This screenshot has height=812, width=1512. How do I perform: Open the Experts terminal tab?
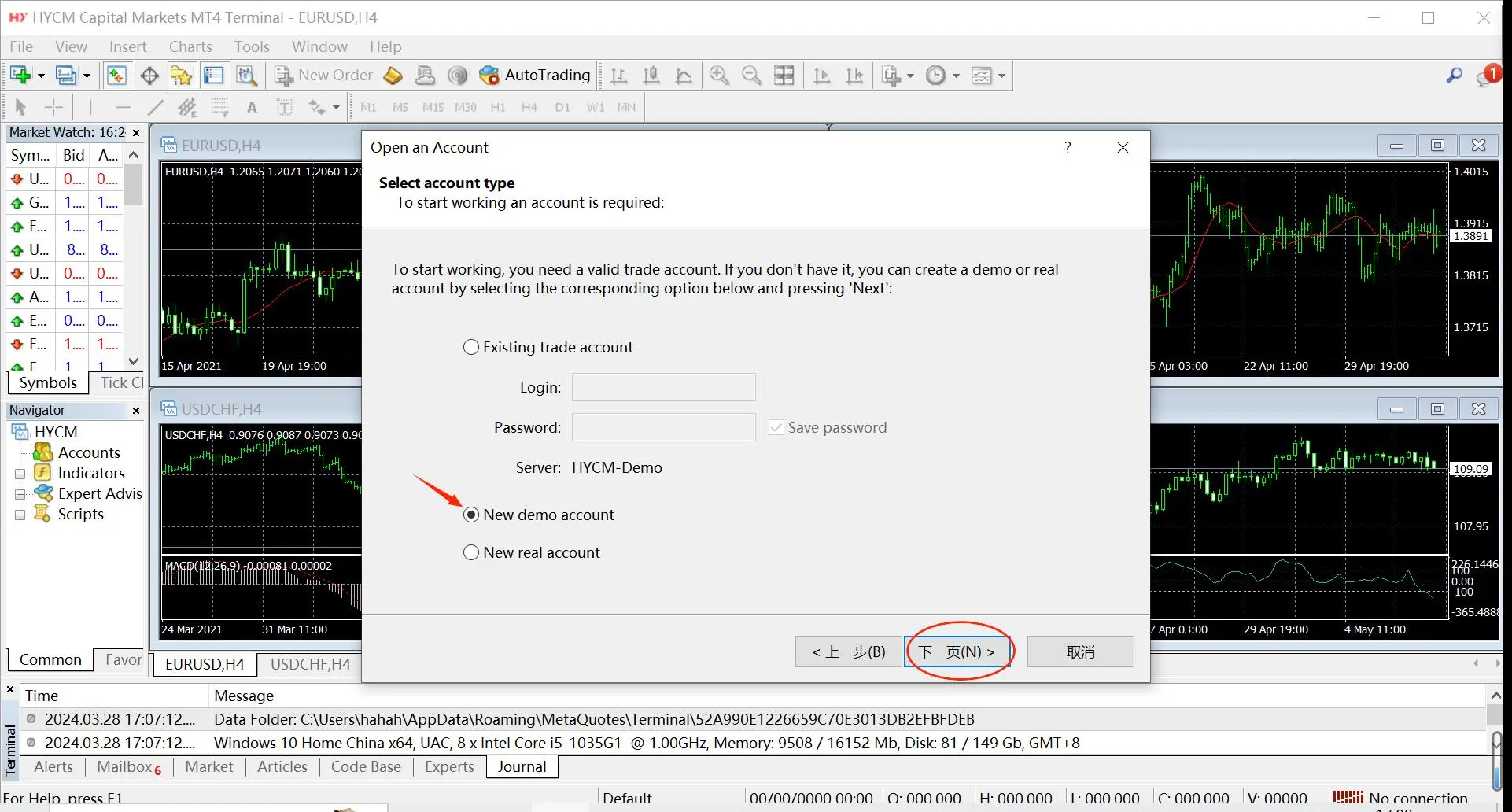[449, 767]
